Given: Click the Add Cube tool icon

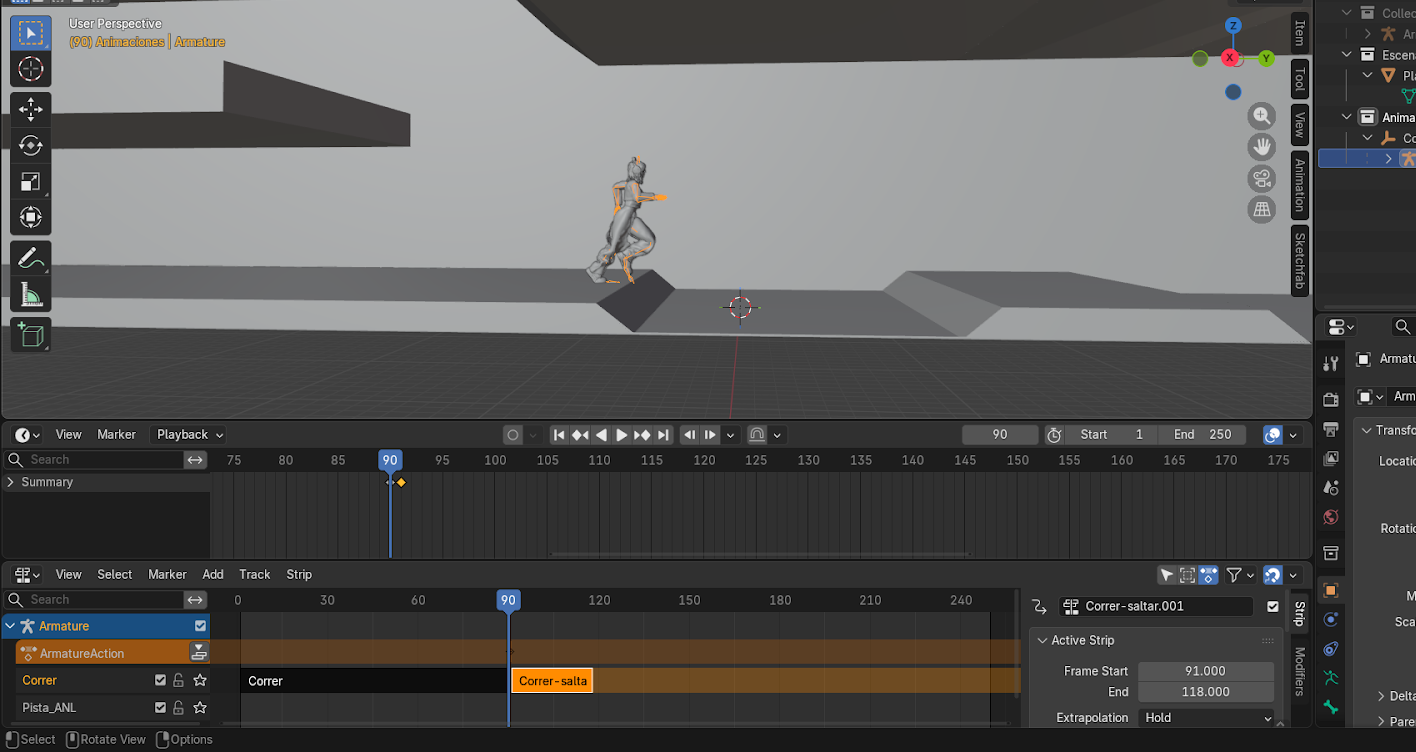Looking at the screenshot, I should (x=30, y=335).
